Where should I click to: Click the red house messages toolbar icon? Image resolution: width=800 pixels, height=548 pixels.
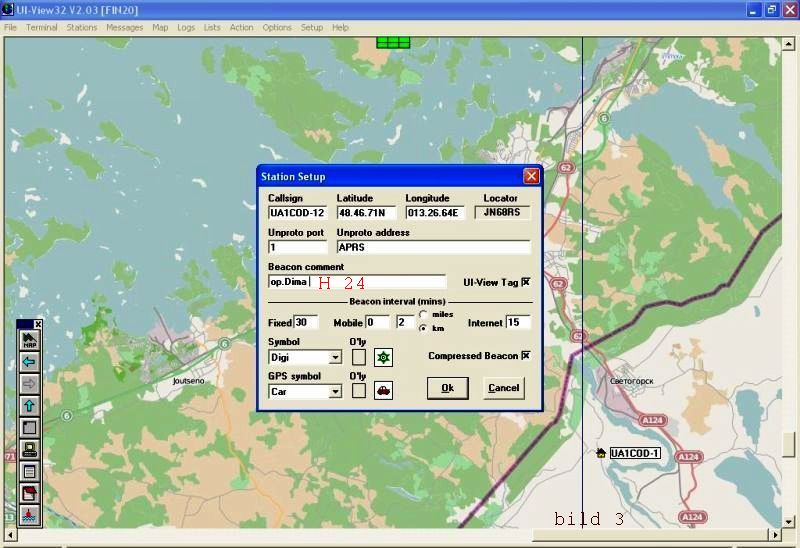pos(29,494)
